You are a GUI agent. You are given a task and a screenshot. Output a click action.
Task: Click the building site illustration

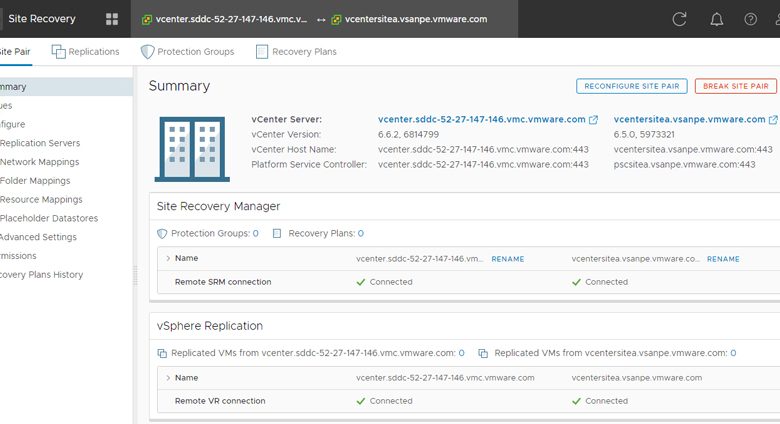pyautogui.click(x=192, y=149)
